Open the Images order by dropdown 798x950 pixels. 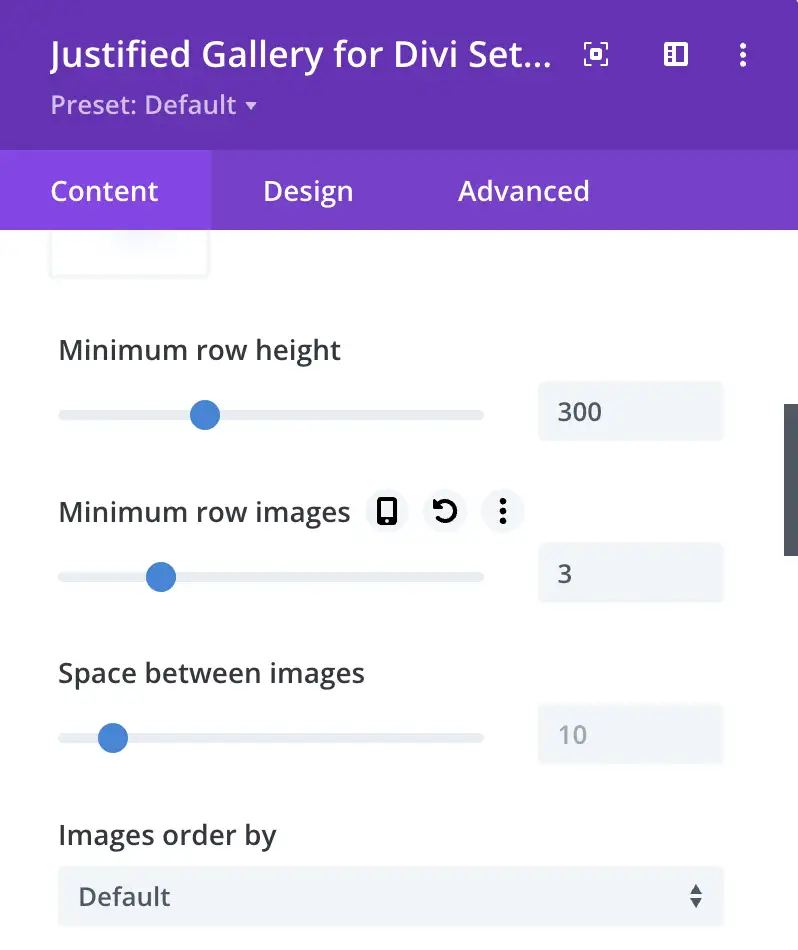[390, 896]
